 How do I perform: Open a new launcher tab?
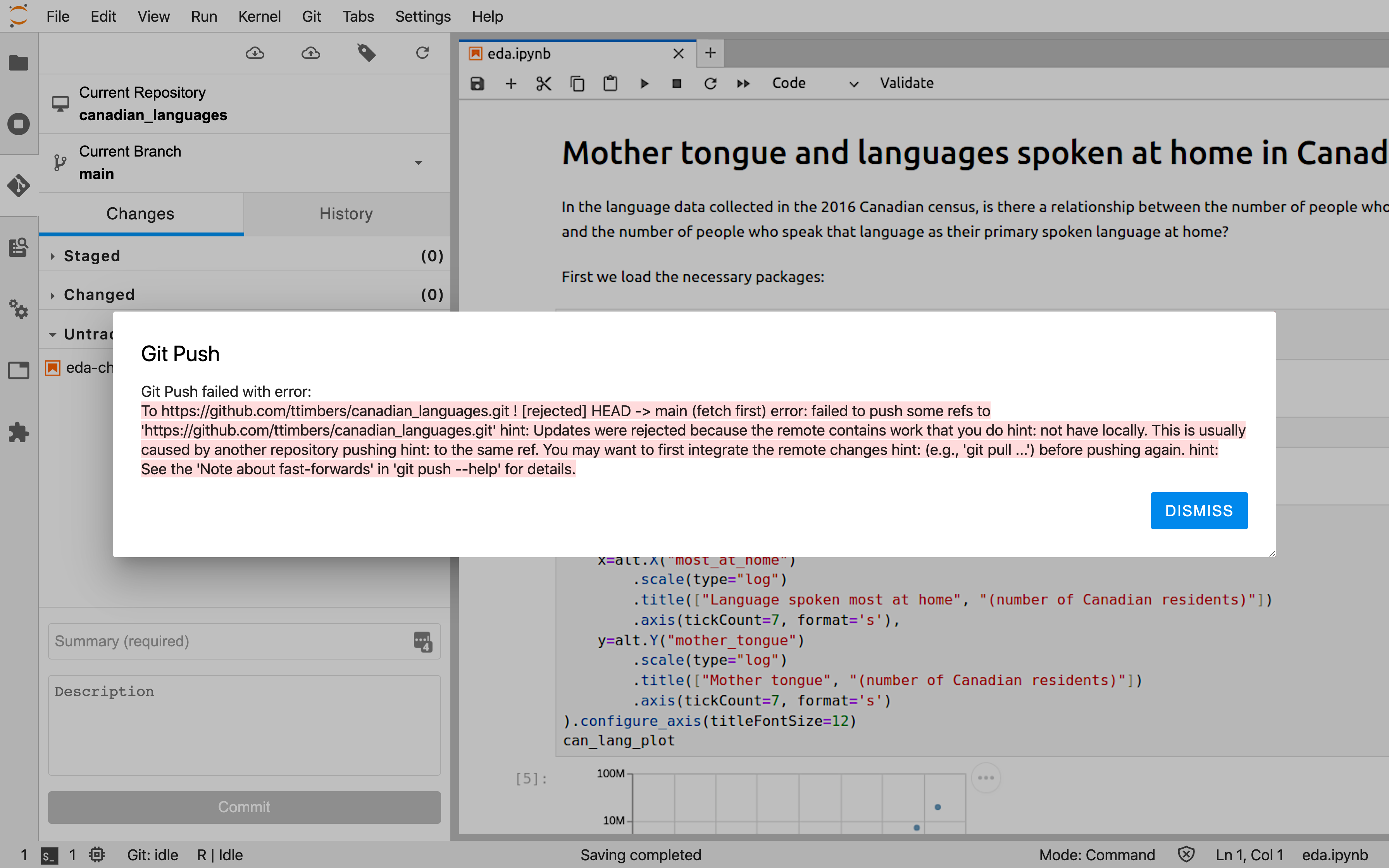tap(710, 53)
